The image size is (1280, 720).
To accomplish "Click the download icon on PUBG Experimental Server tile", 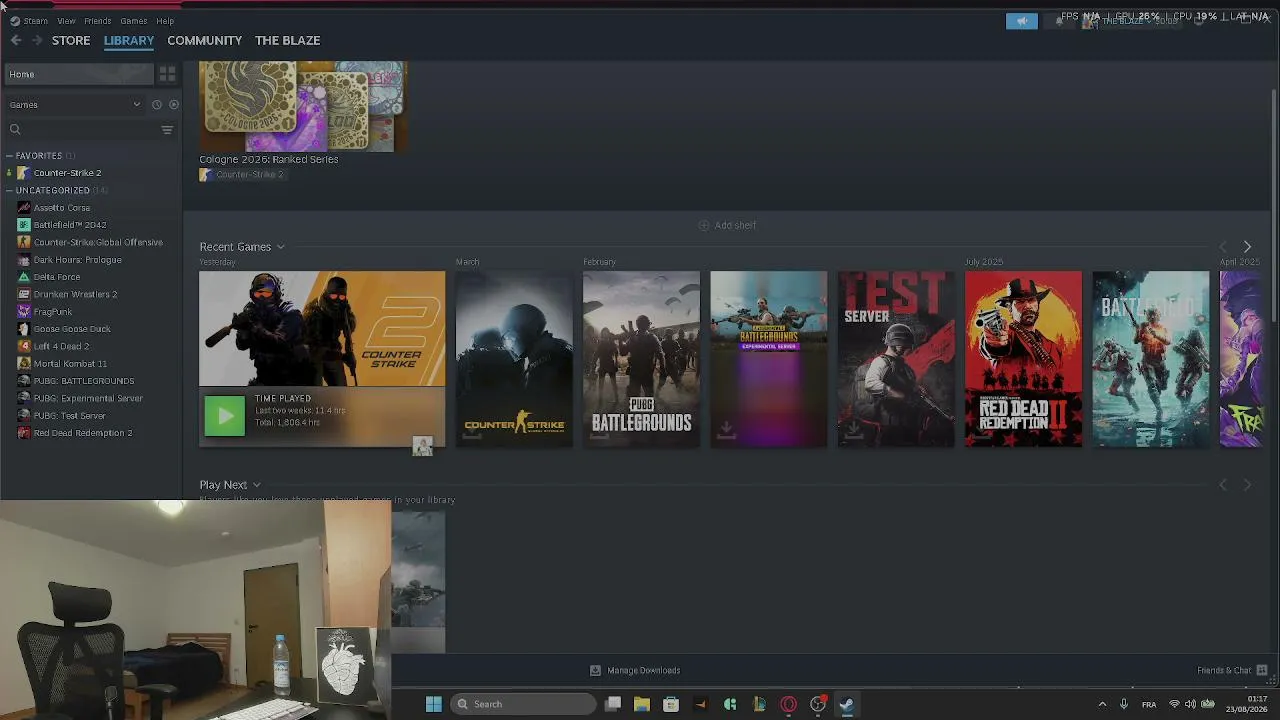I will click(727, 430).
